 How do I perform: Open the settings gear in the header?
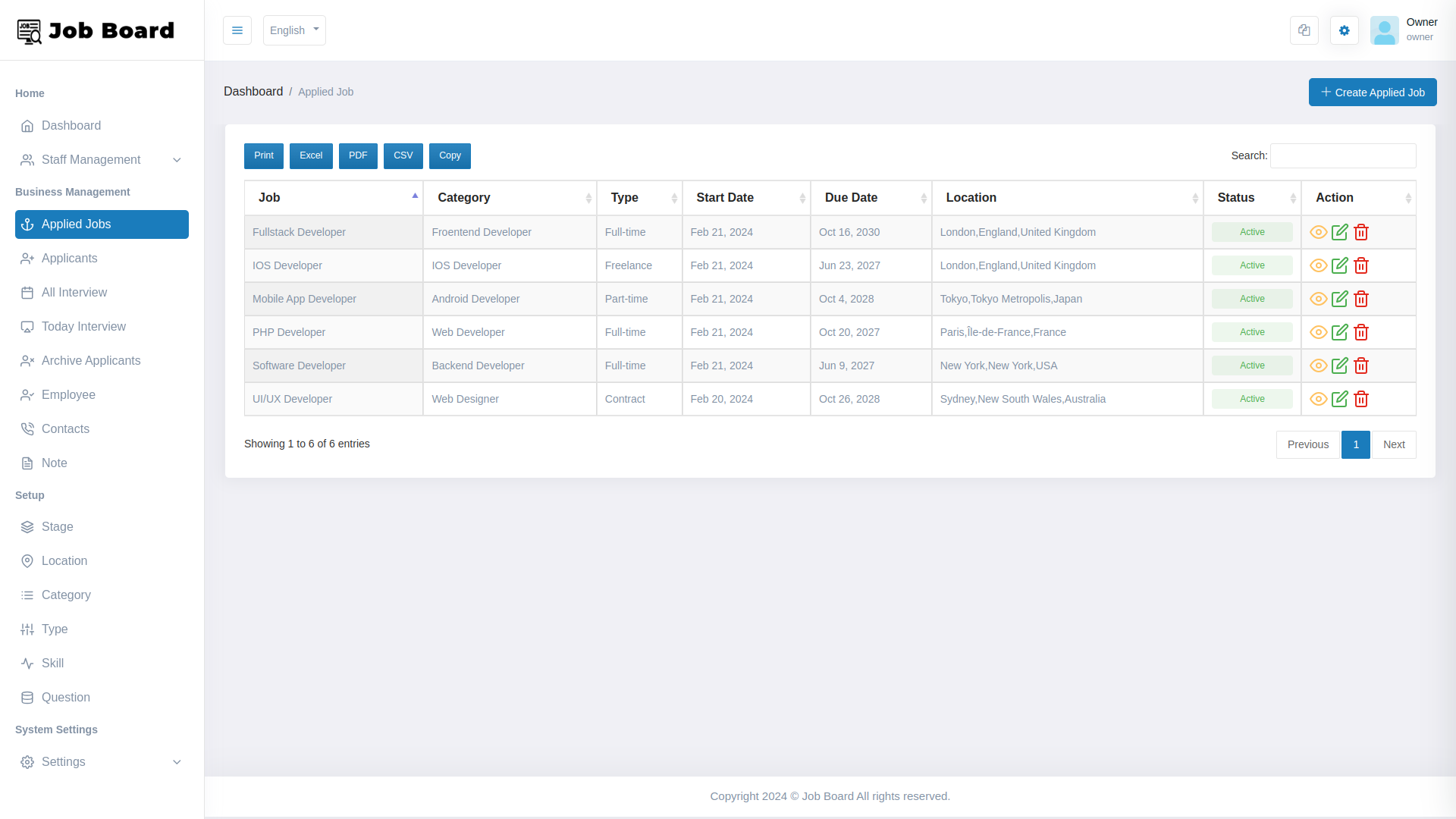(x=1345, y=30)
